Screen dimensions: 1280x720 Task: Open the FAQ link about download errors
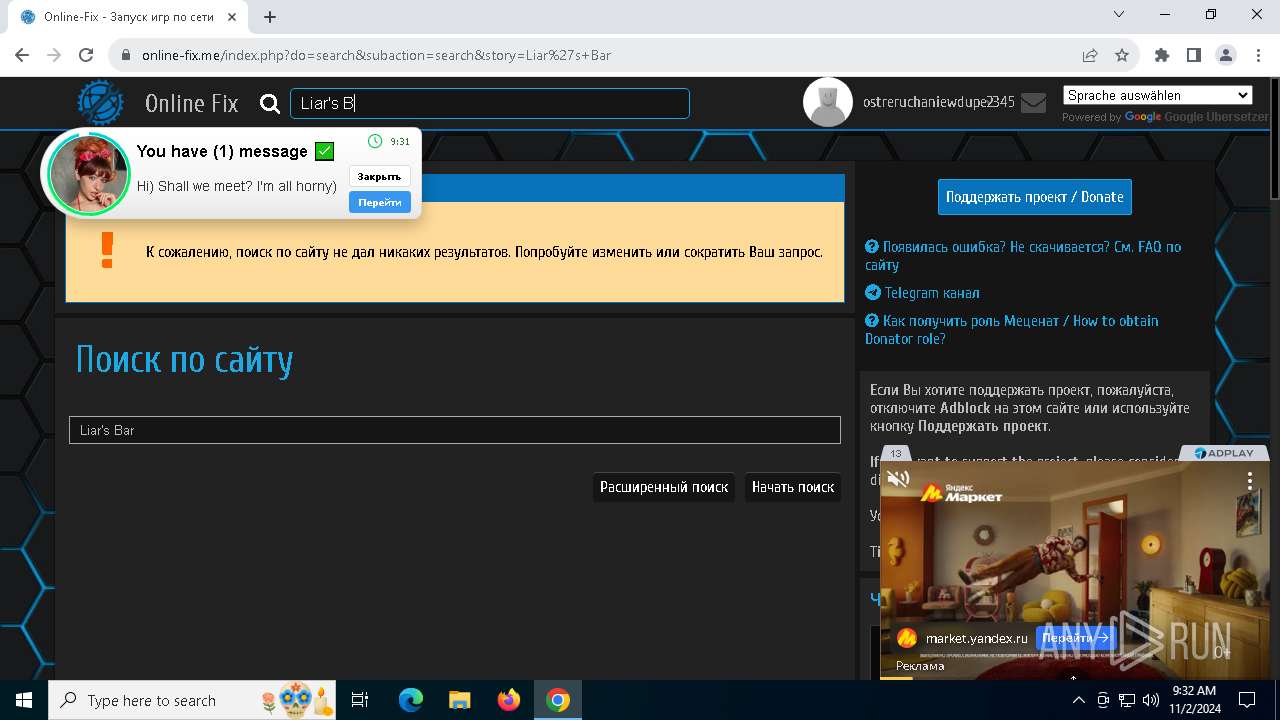coord(1023,255)
